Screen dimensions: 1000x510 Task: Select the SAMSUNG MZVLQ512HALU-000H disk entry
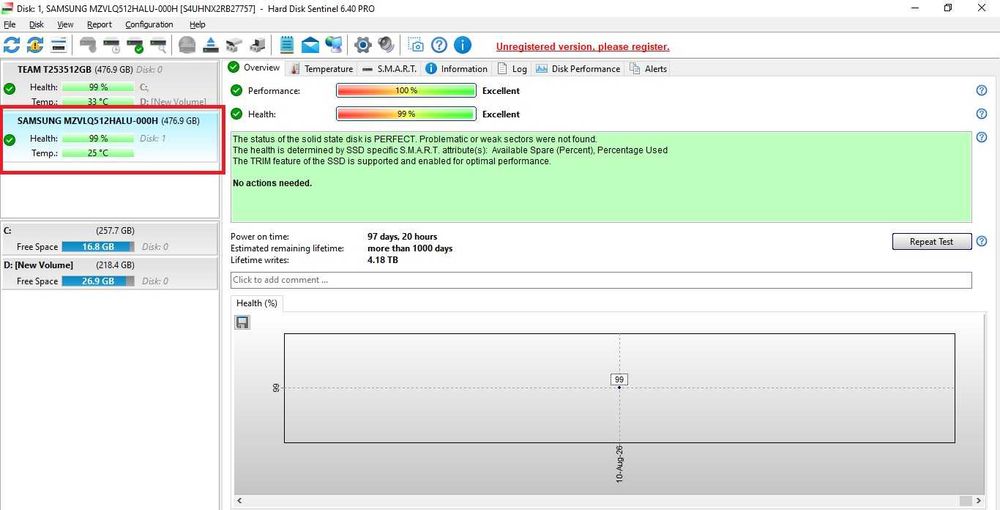click(x=110, y=137)
